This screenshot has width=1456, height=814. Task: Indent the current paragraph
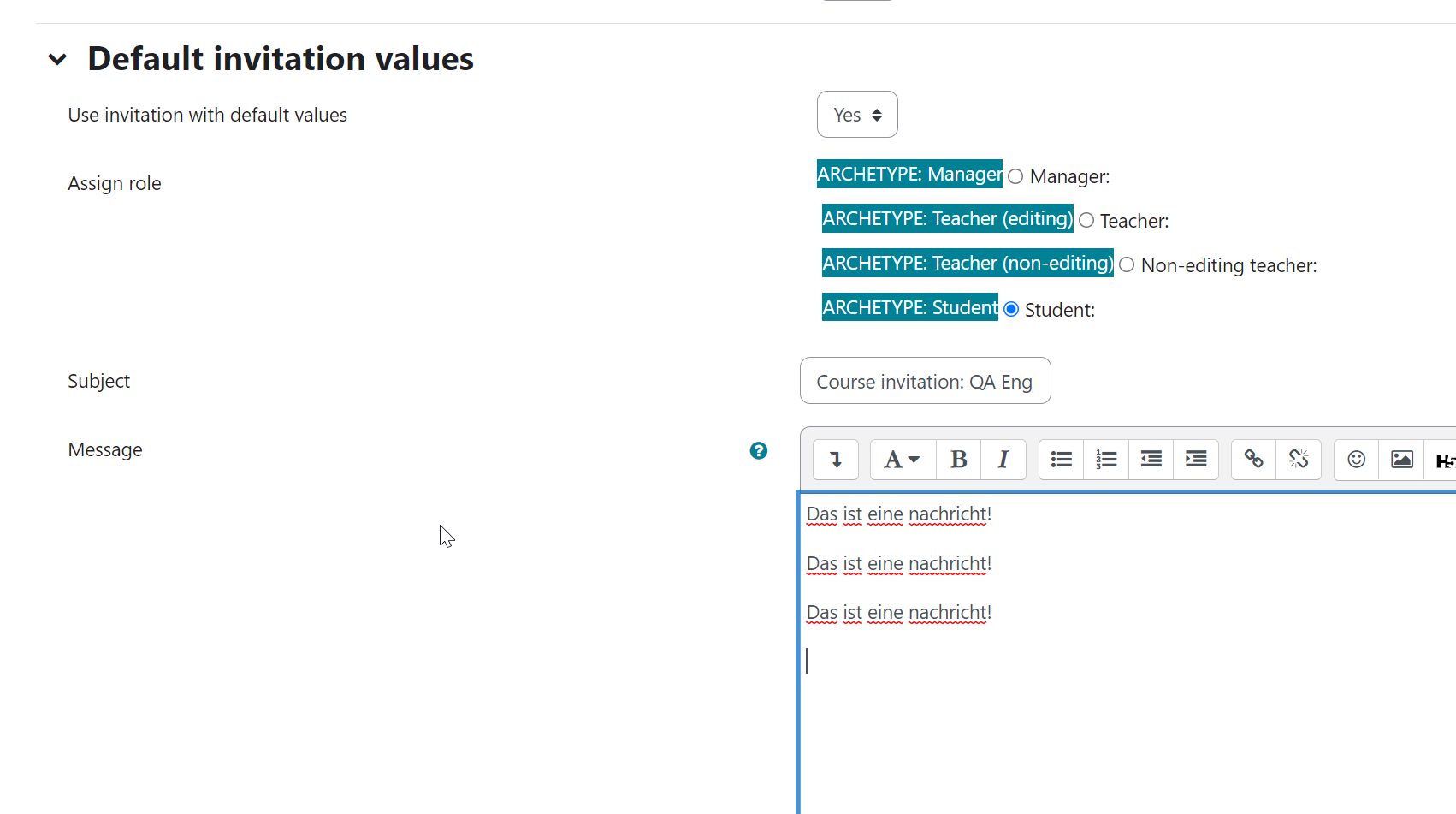(1196, 460)
